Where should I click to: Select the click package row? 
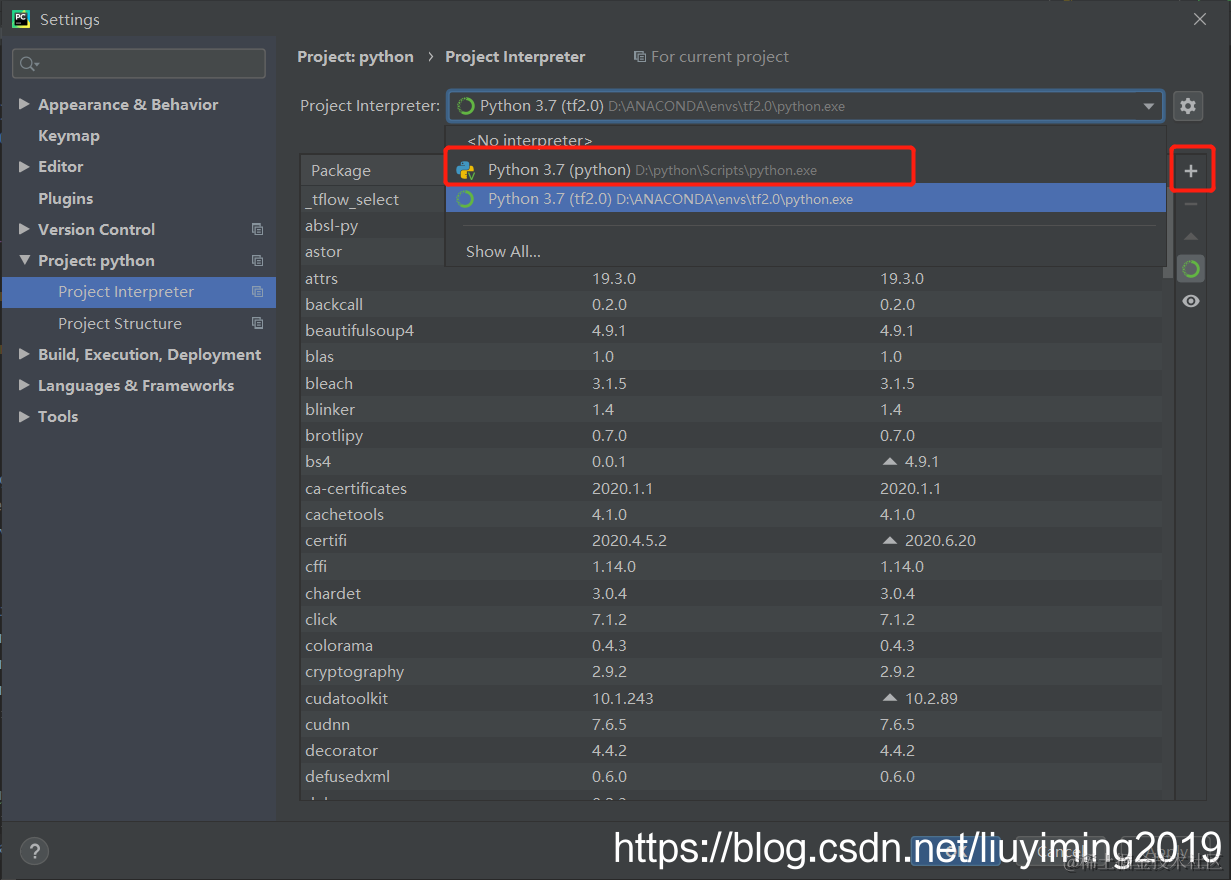tap(732, 619)
